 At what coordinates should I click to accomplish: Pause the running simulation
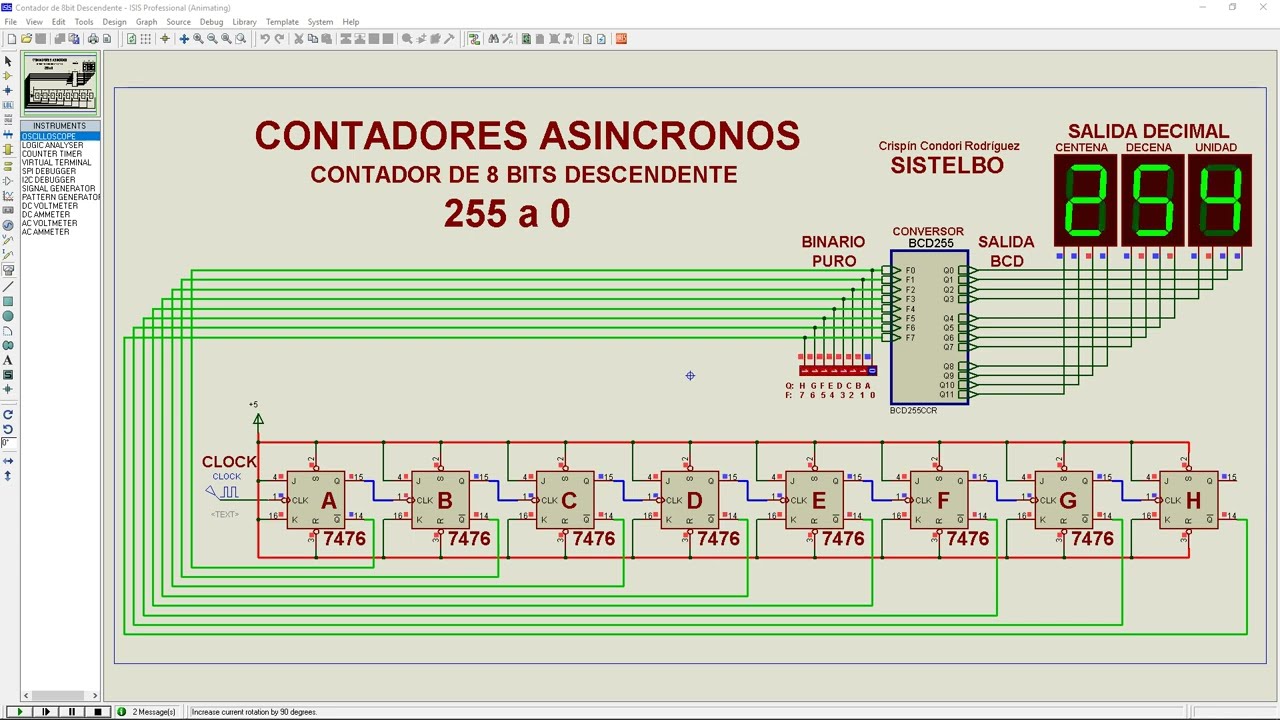coord(71,712)
